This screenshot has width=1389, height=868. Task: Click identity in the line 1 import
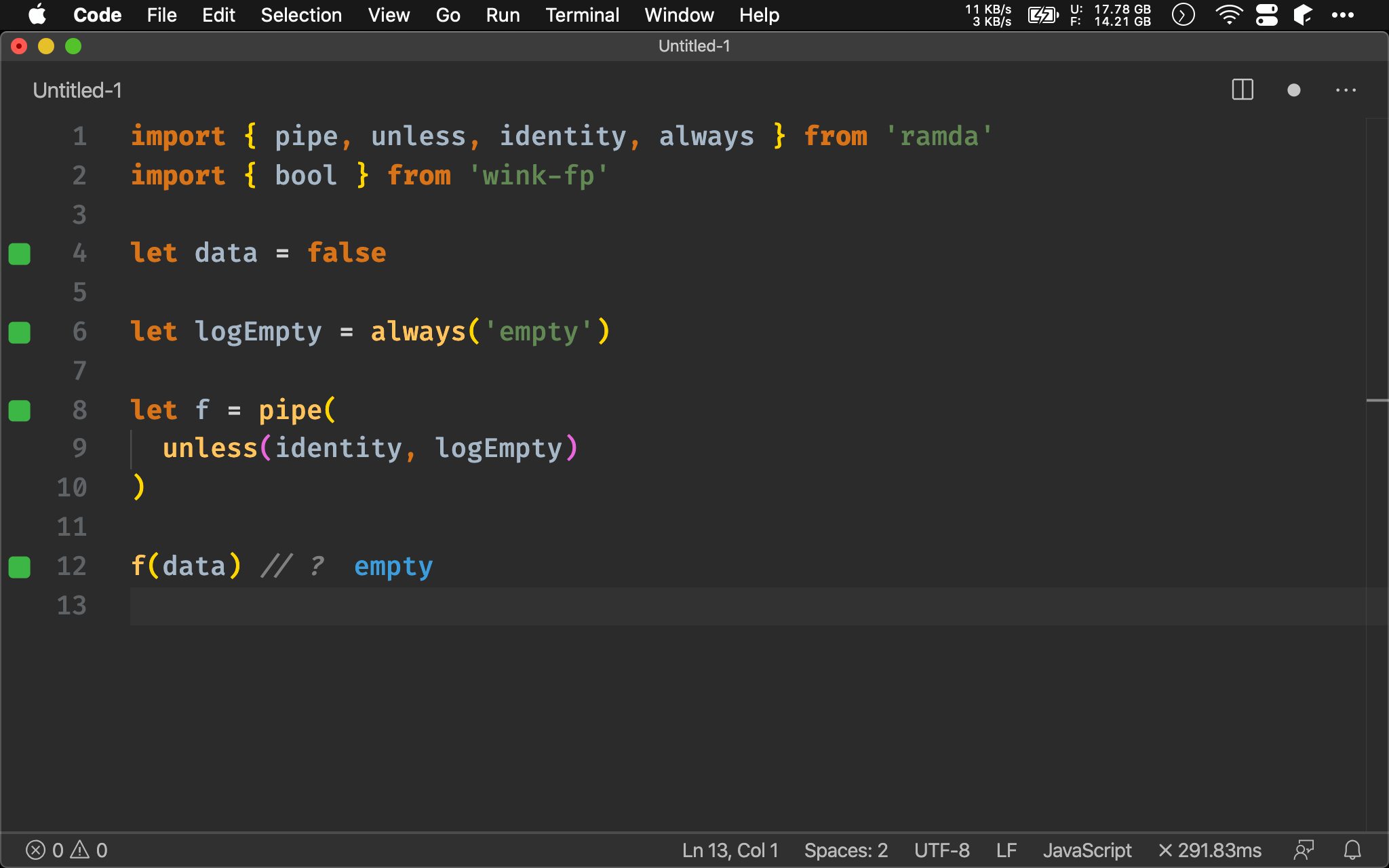(563, 136)
